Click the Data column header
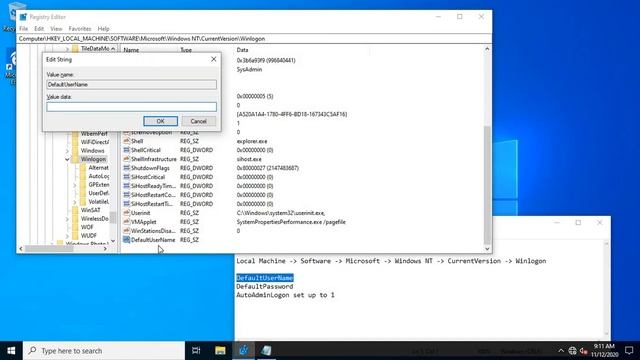Screen dimensions: 640x360 click(242, 50)
